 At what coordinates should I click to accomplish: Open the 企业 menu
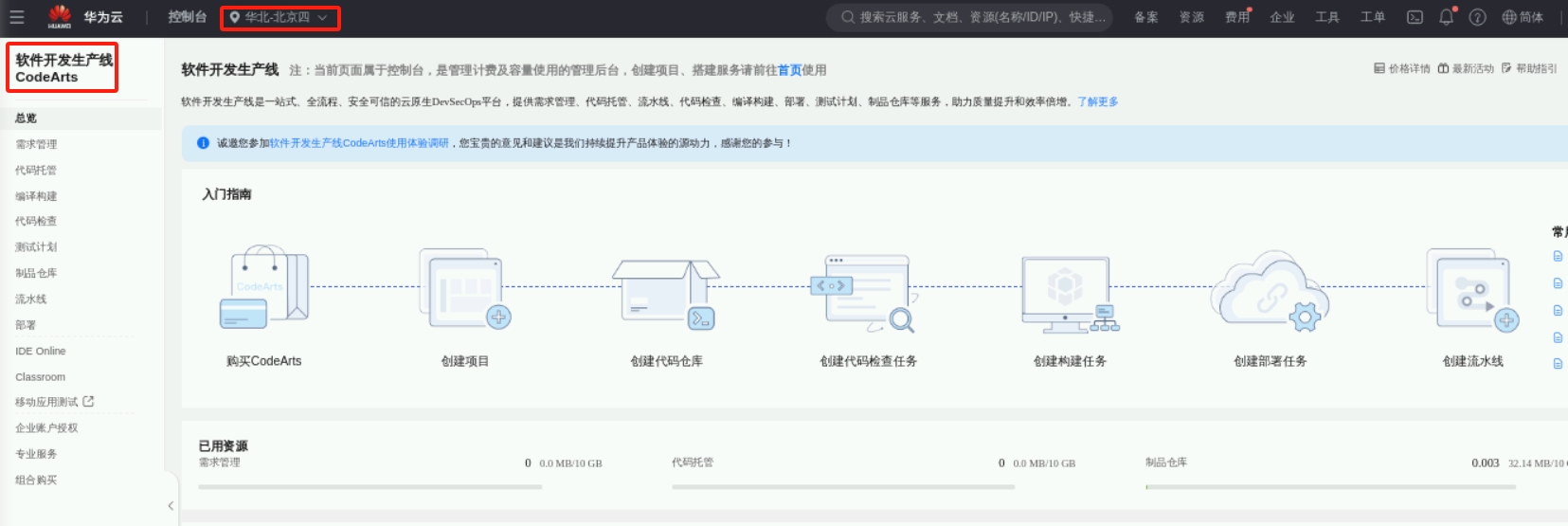[x=1282, y=17]
